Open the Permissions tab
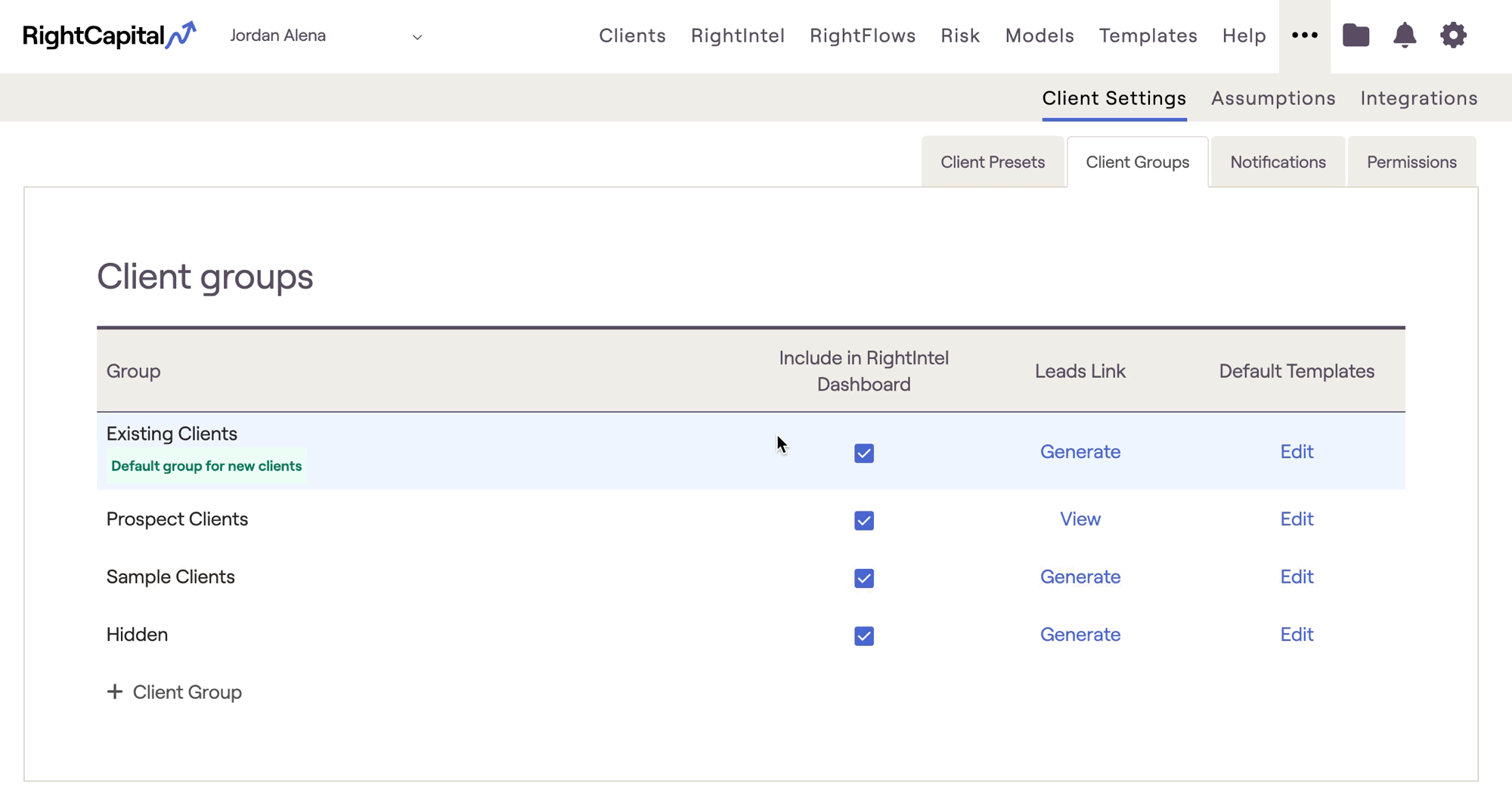Image resolution: width=1512 pixels, height=801 pixels. point(1411,162)
